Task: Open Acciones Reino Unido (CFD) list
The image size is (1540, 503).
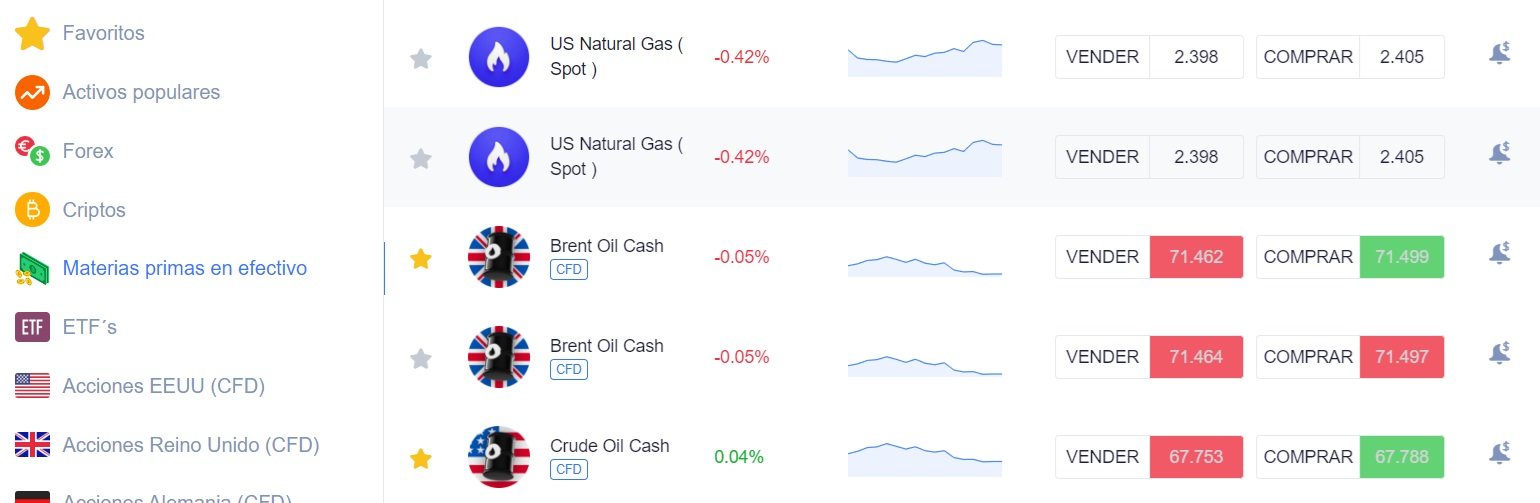Action: click(190, 444)
